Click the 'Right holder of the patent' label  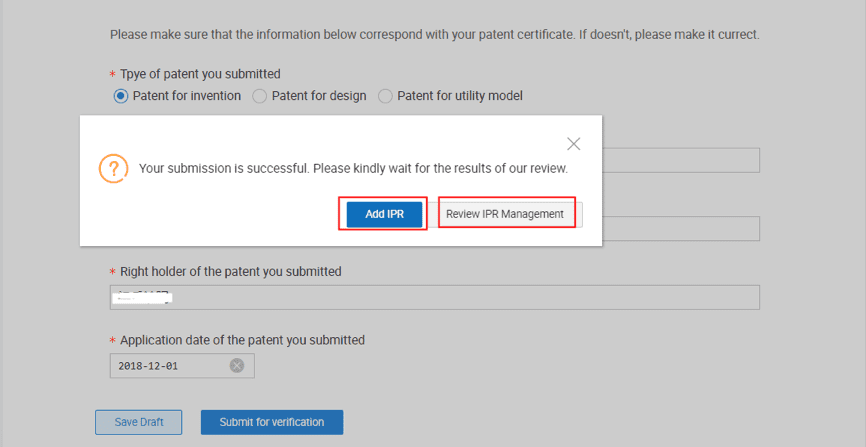(230, 271)
